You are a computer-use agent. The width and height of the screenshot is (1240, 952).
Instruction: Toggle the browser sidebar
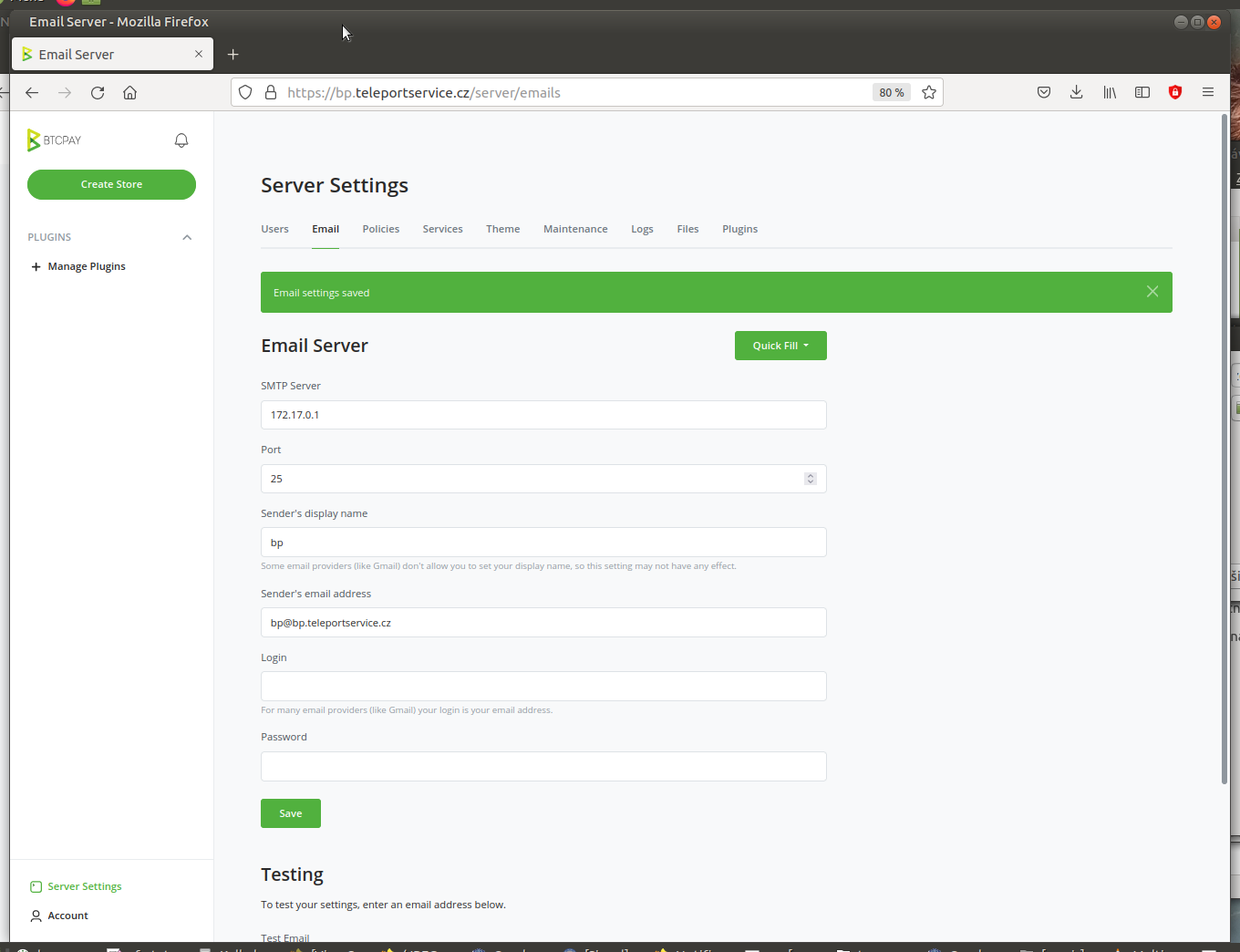point(1142,92)
